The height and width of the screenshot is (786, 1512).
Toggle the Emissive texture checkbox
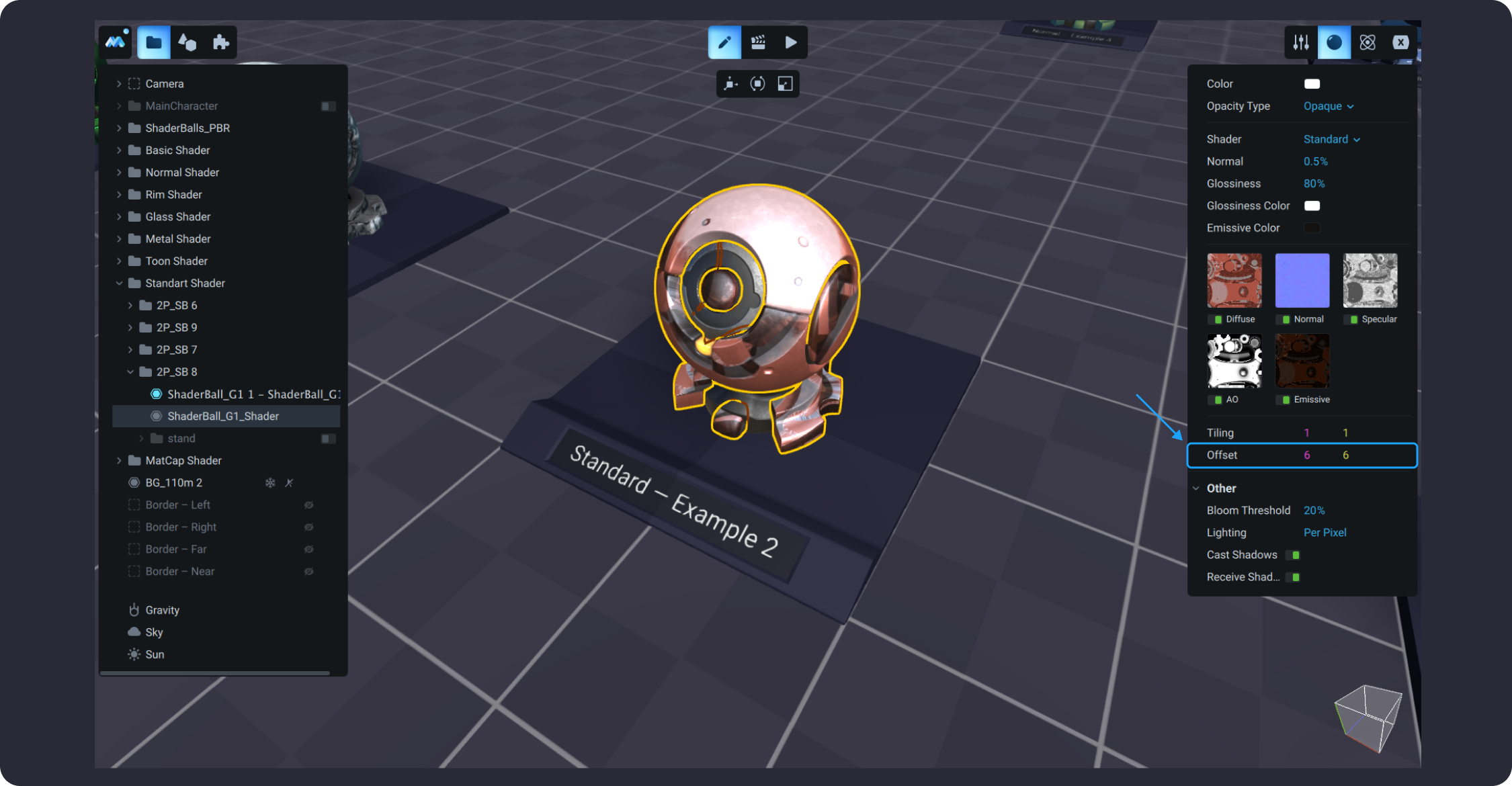click(x=1283, y=400)
